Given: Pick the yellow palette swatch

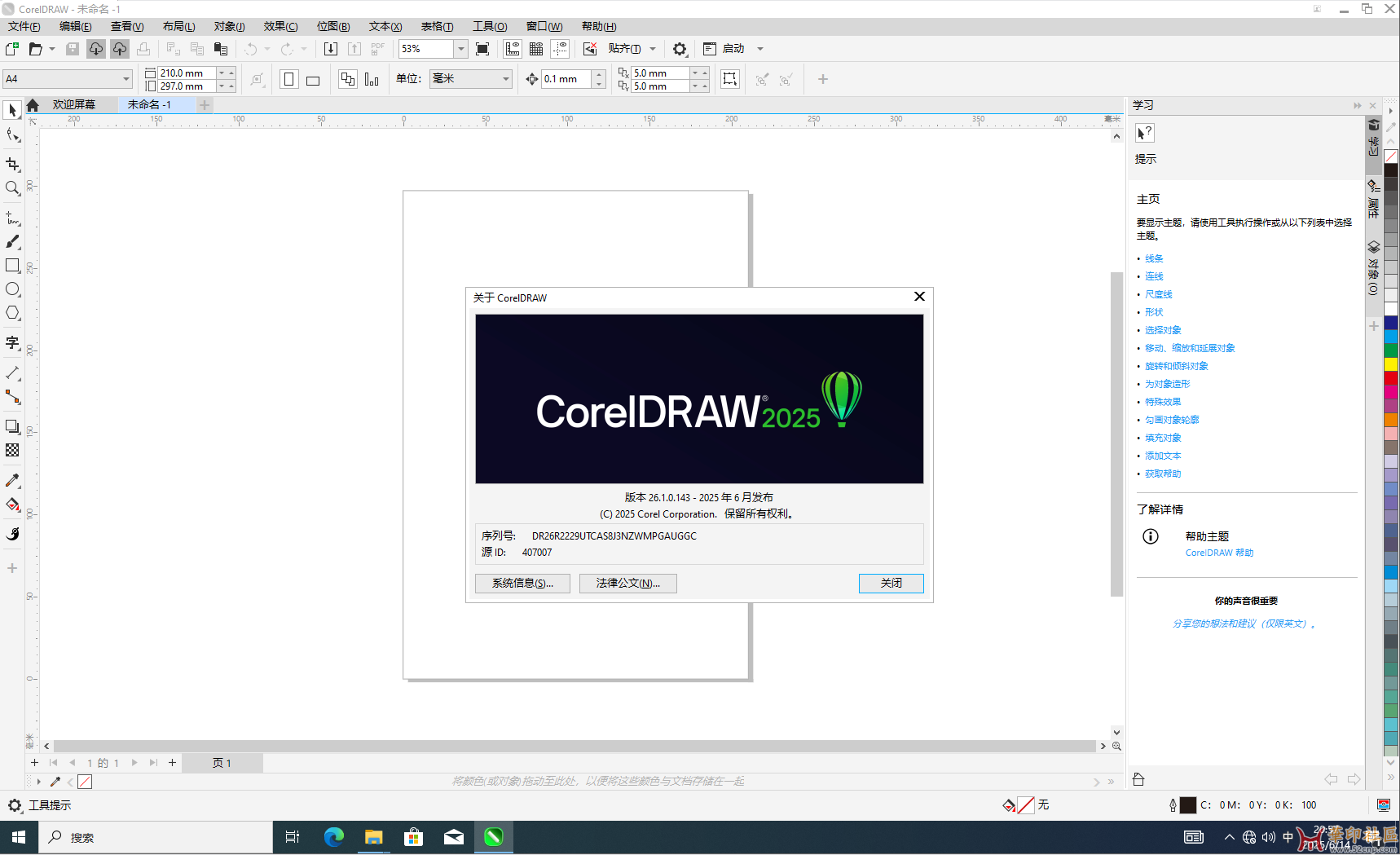Looking at the screenshot, I should pos(1391,364).
